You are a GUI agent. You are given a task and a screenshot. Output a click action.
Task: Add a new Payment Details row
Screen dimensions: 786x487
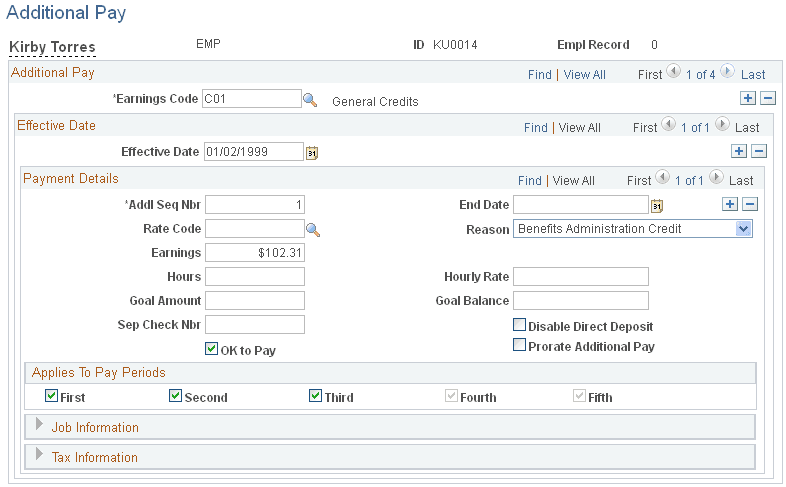(x=730, y=204)
